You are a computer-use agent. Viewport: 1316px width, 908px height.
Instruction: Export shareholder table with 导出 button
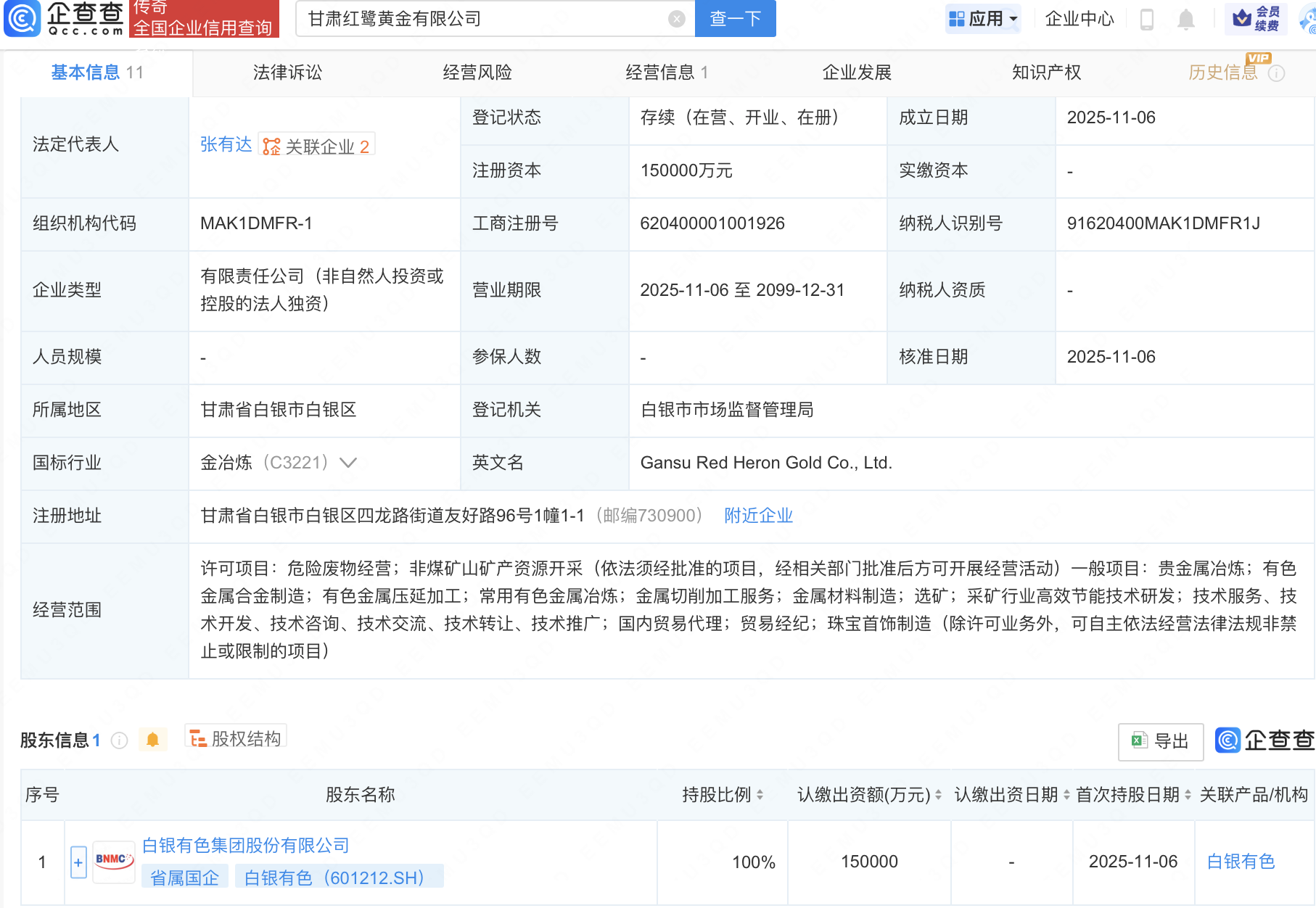click(1160, 741)
